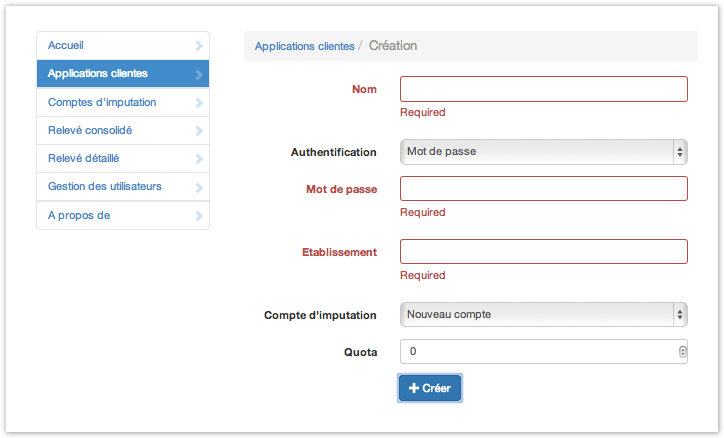Click chevron icon beside Relevé consolidé
Viewport: 724px width, 438px height.
coord(199,131)
